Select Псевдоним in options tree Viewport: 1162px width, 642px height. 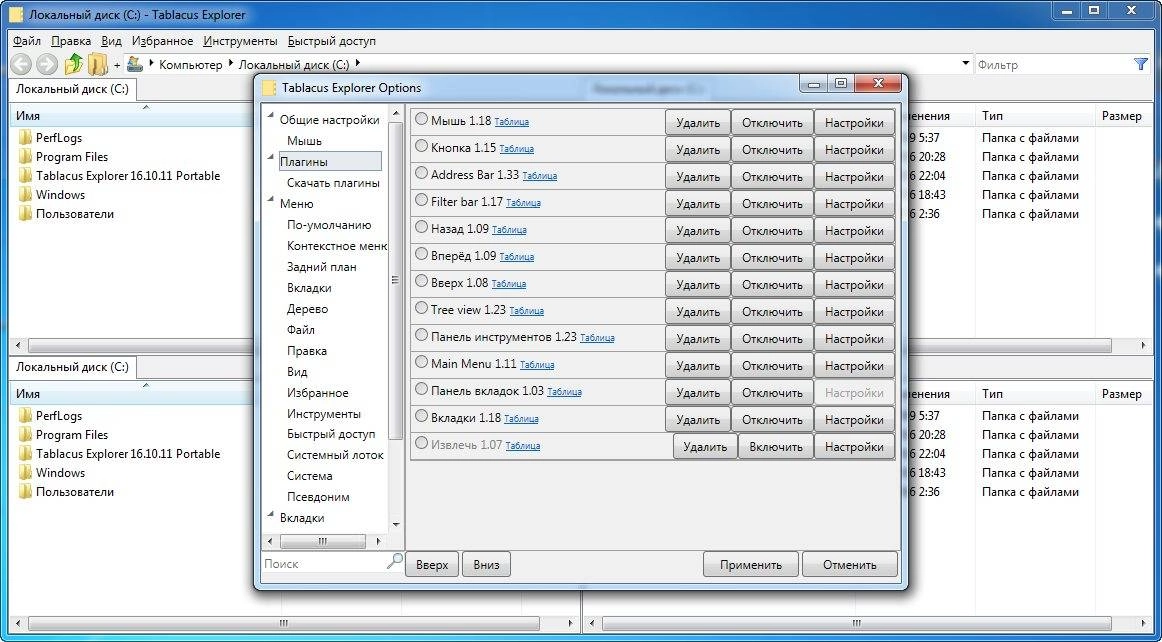pyautogui.click(x=318, y=497)
